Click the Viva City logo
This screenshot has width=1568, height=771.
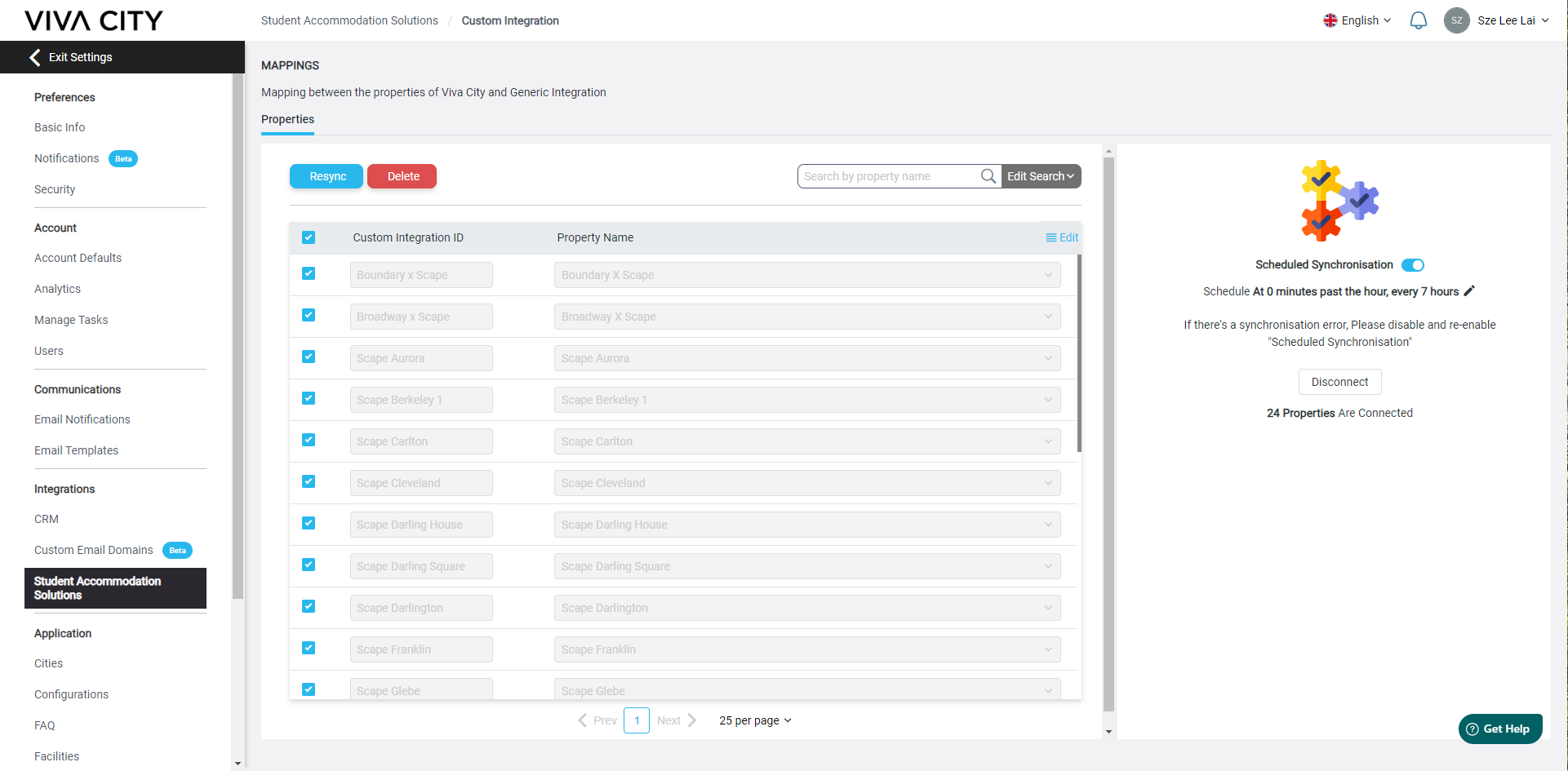[94, 20]
